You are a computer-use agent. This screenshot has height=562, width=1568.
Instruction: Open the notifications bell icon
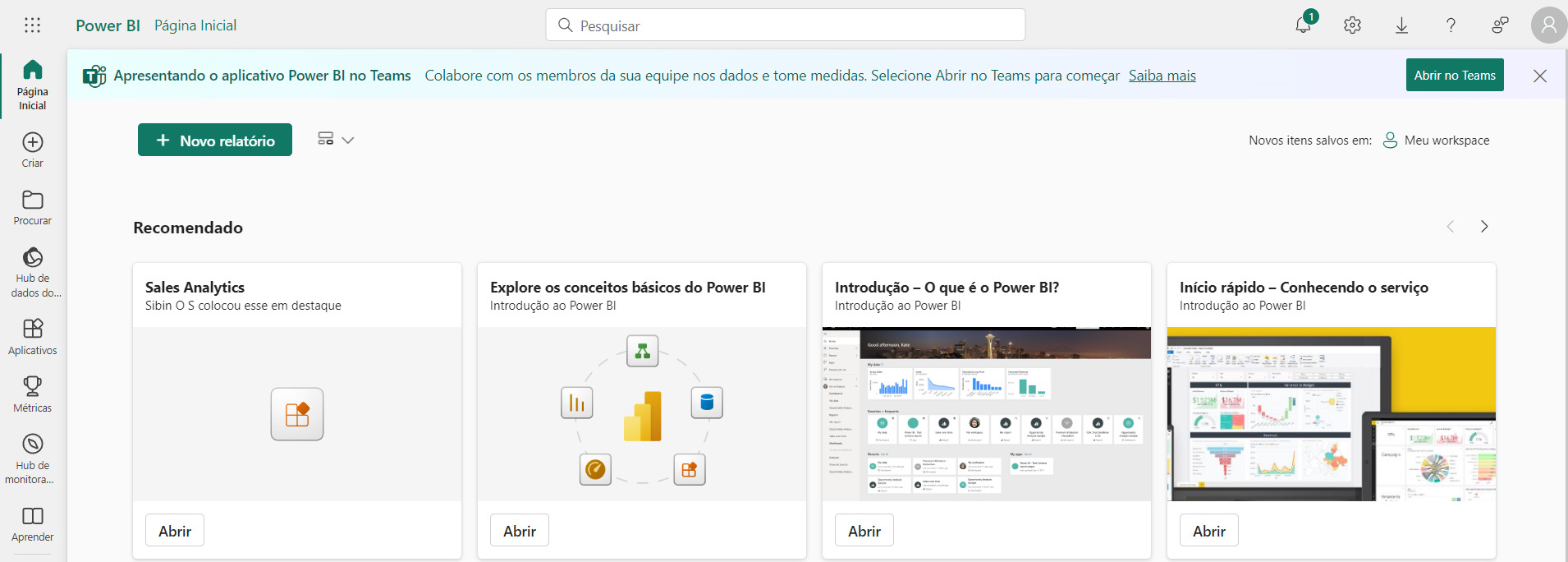coord(1304,25)
